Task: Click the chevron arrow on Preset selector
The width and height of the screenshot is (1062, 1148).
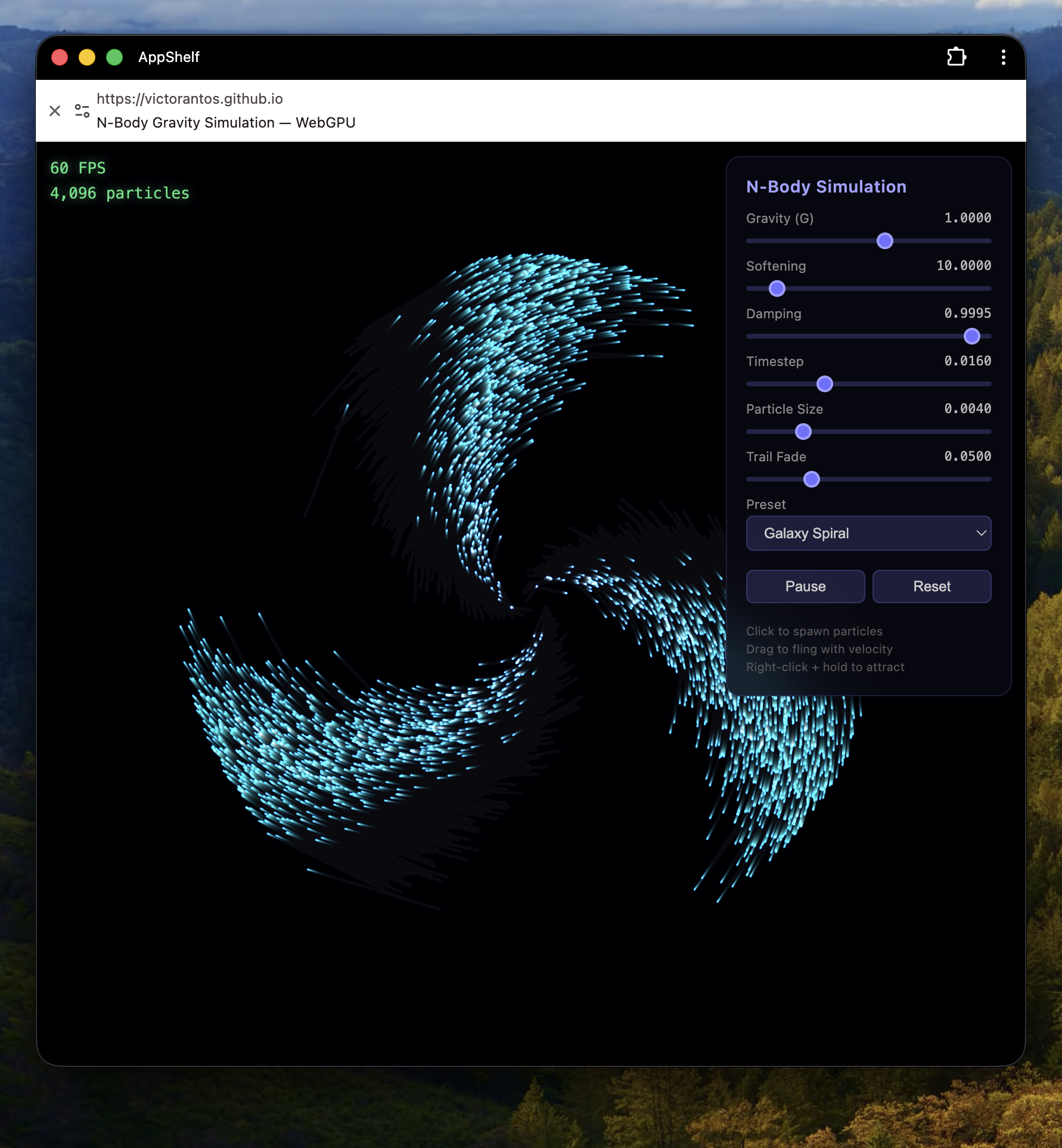Action: click(981, 533)
